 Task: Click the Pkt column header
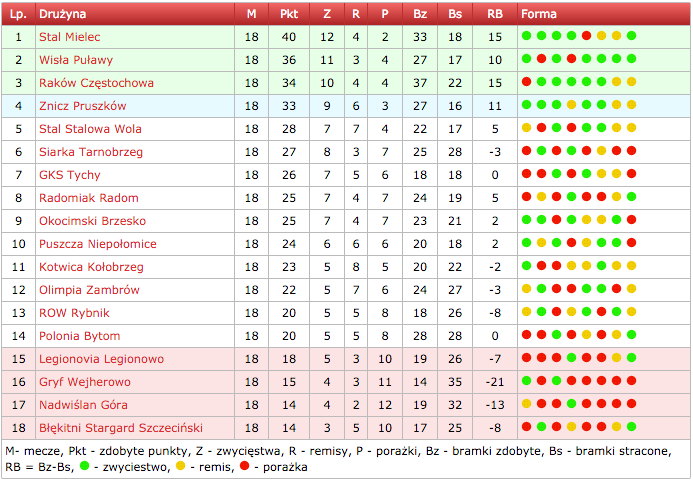tap(289, 15)
